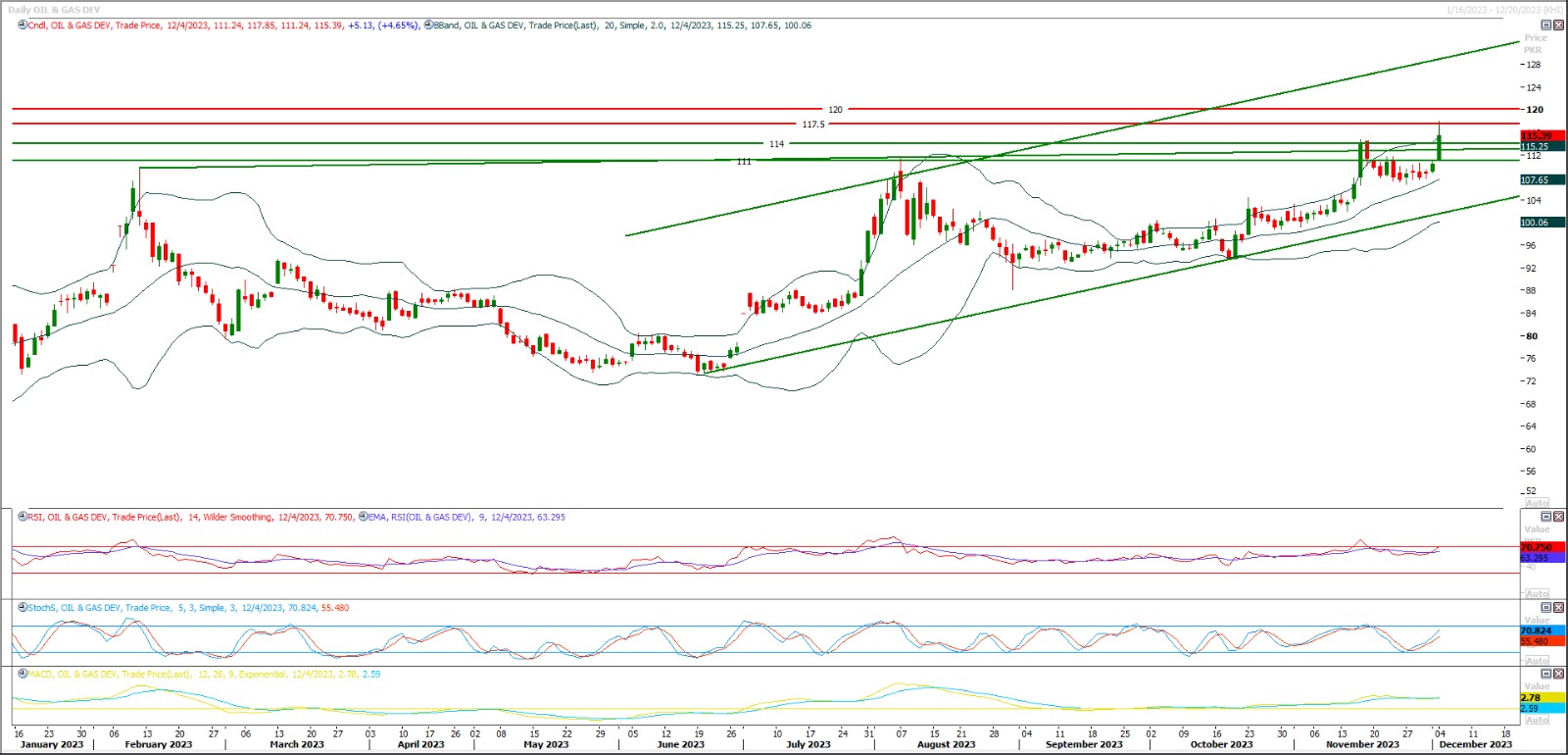1568x755 pixels.
Task: Click the BBand indicator legend icon
Action: (x=428, y=25)
